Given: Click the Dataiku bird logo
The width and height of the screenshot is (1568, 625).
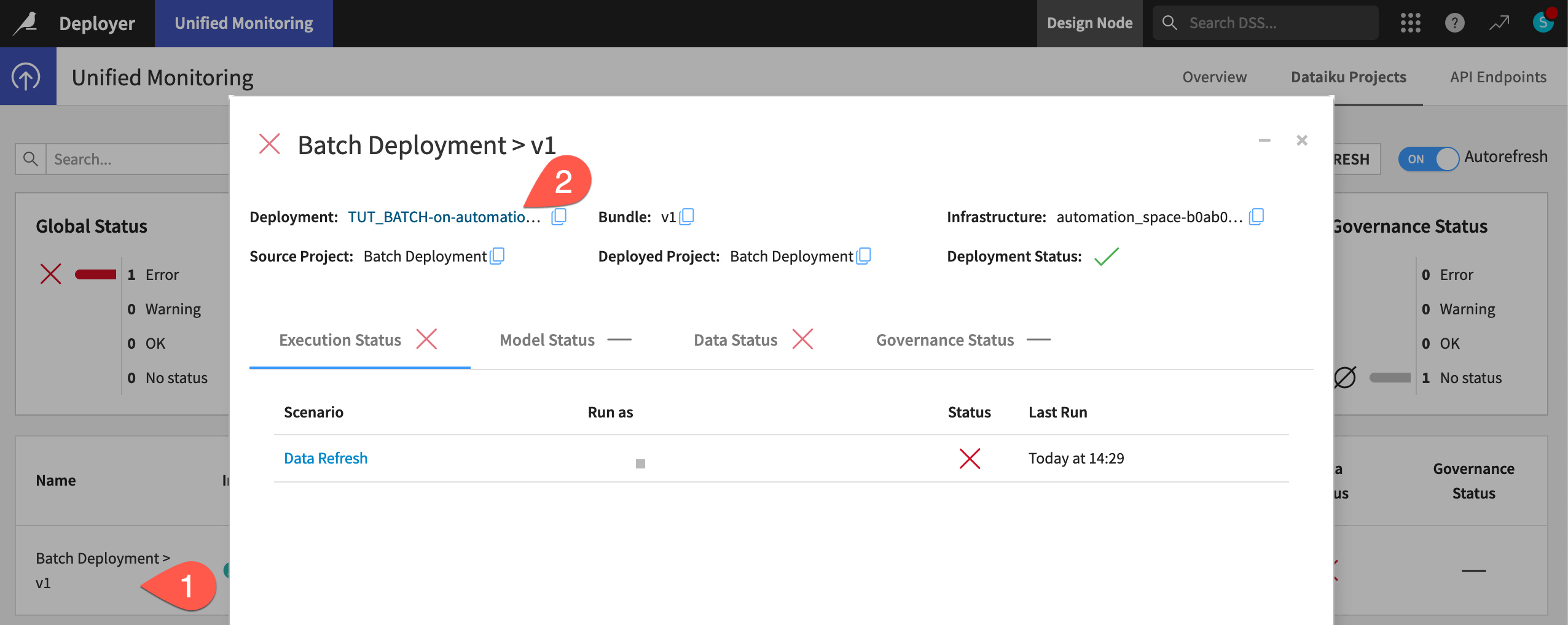Looking at the screenshot, I should [26, 23].
